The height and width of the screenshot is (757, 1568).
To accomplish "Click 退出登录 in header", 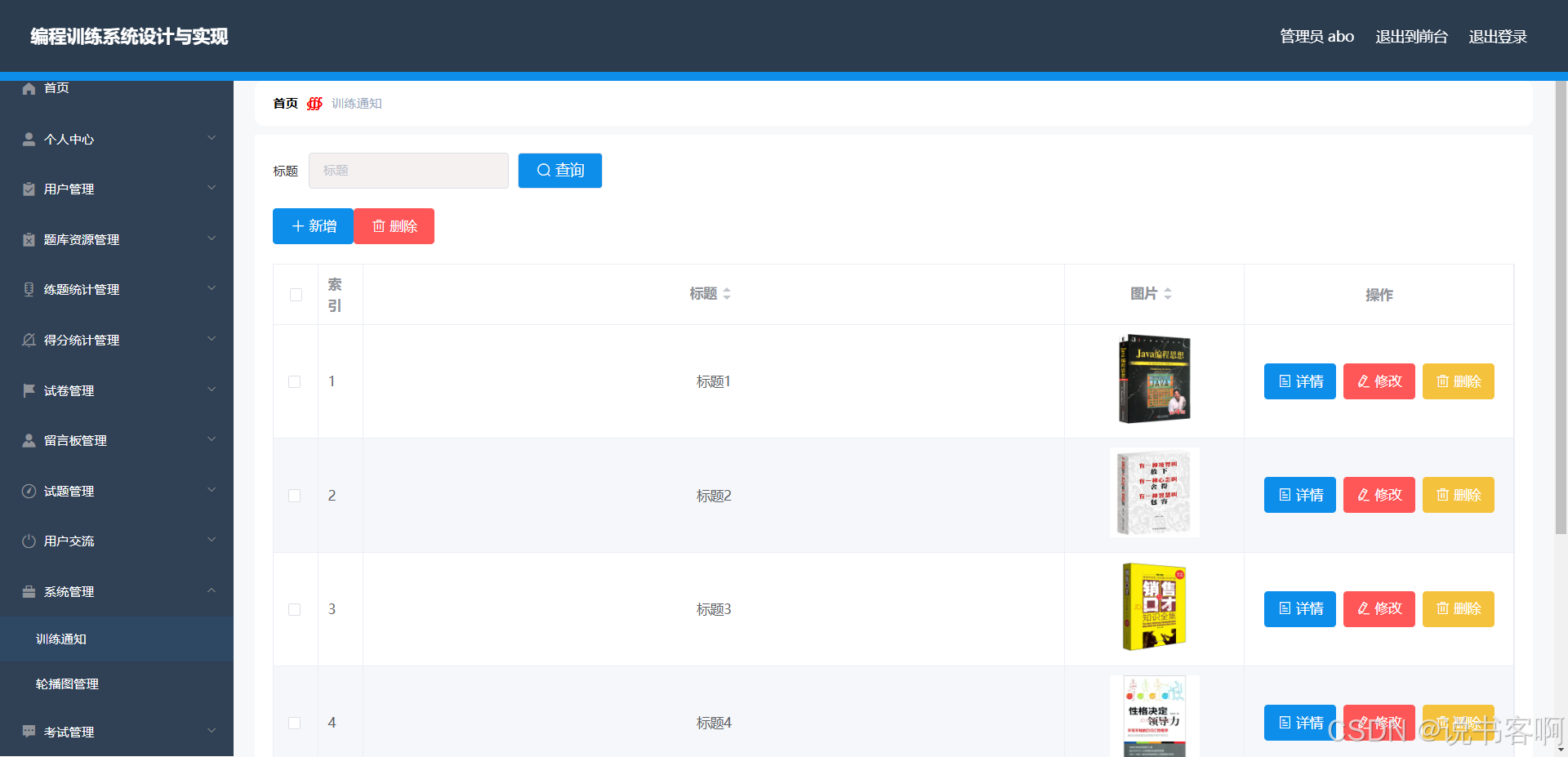I will [x=1498, y=37].
